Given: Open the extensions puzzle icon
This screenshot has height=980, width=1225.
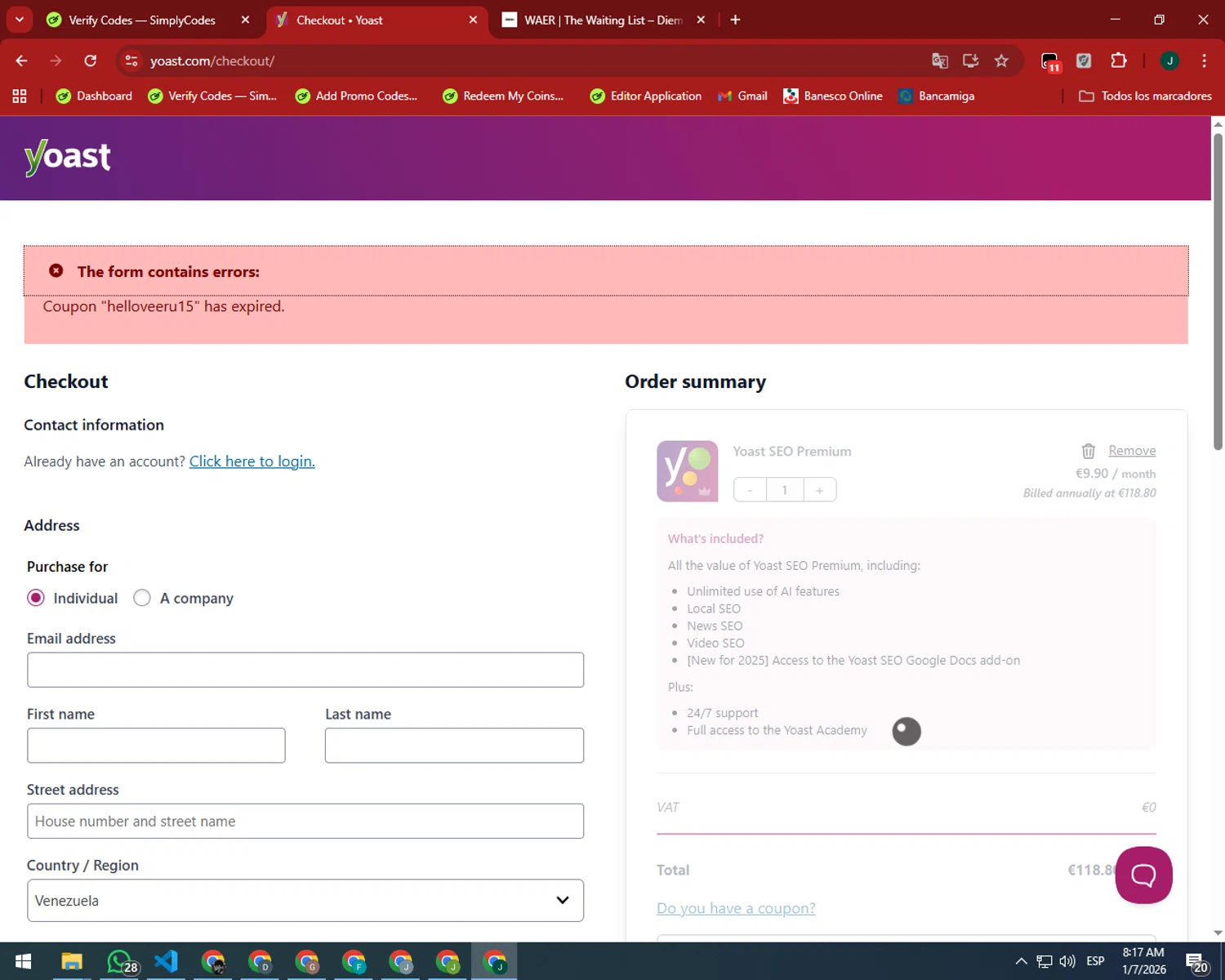Looking at the screenshot, I should point(1119,60).
